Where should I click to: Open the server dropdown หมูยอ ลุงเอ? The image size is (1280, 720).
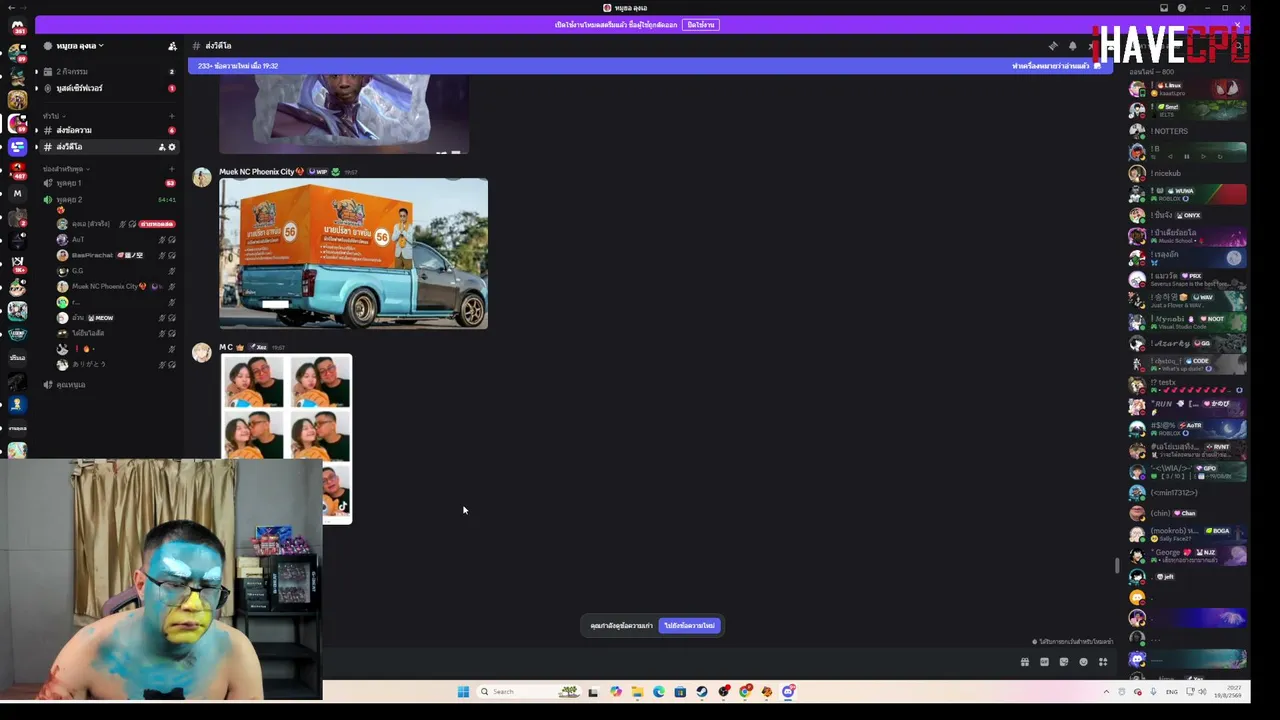click(x=80, y=46)
